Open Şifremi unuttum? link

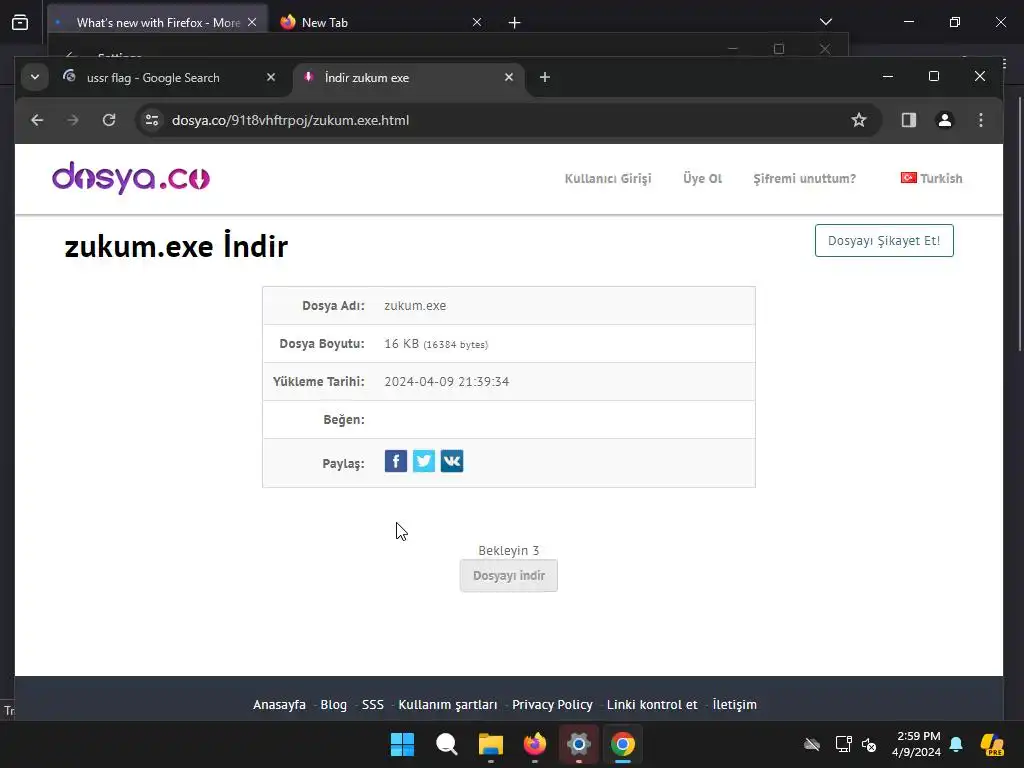[x=805, y=178]
